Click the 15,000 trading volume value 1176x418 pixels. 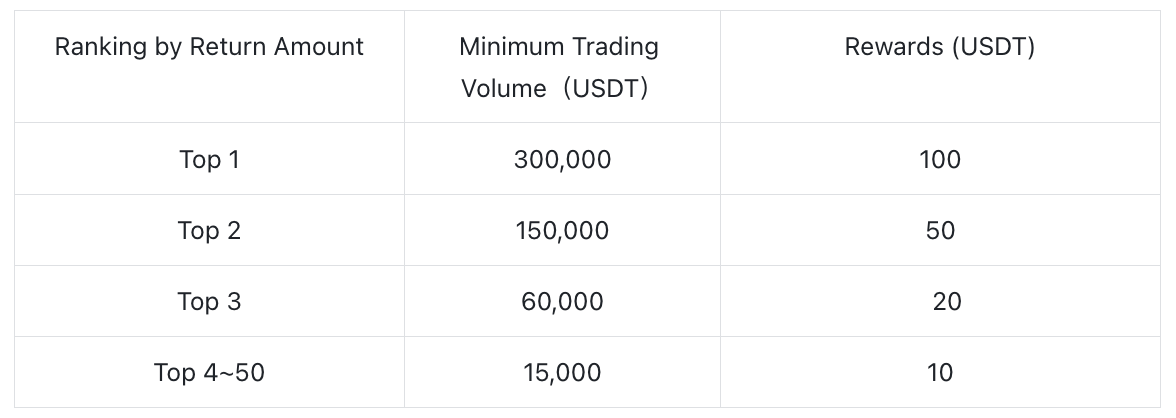[x=562, y=373]
